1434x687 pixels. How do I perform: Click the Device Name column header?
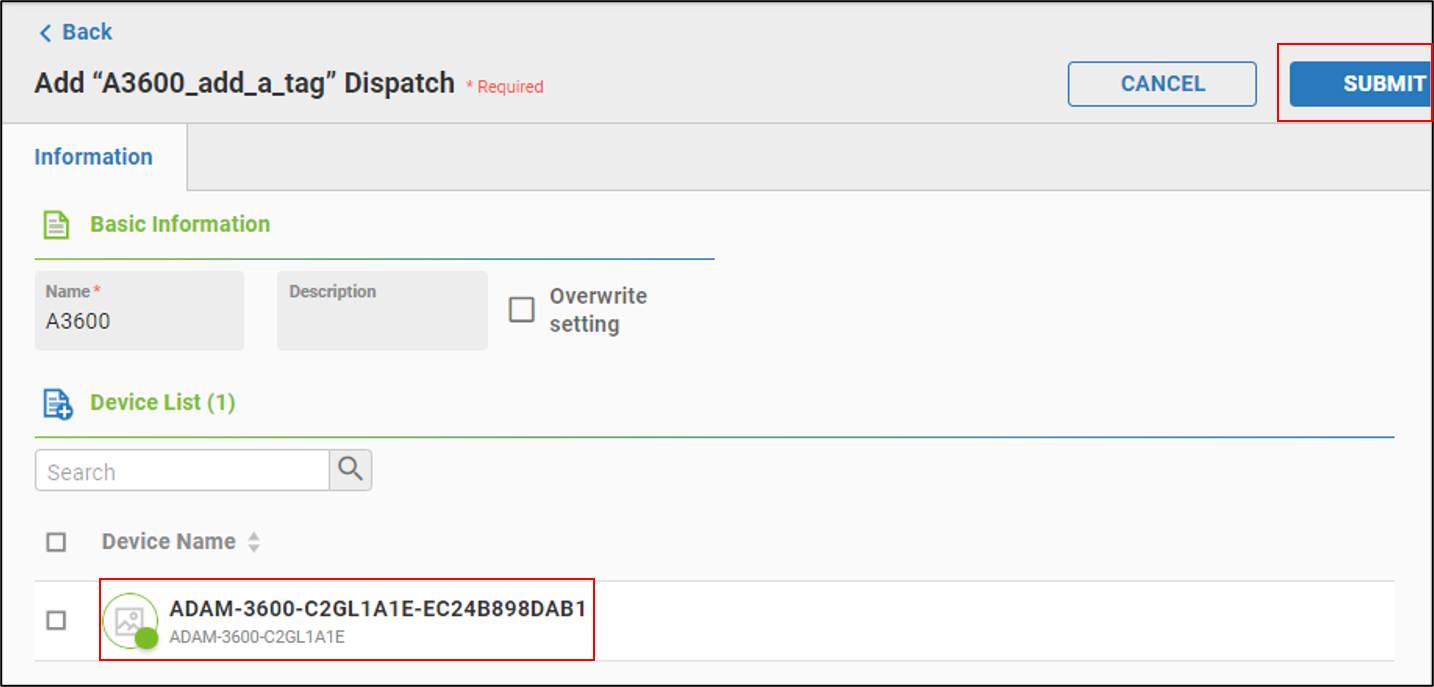[168, 542]
